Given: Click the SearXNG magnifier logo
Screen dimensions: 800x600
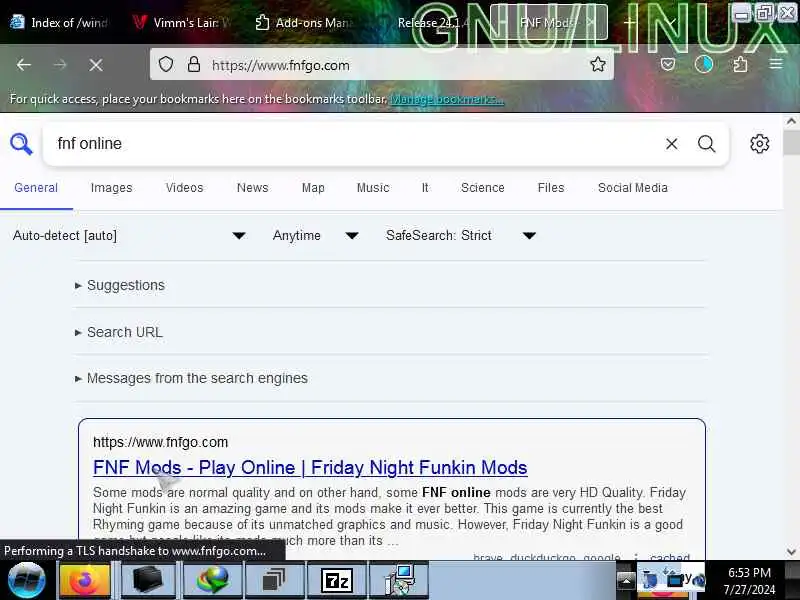Looking at the screenshot, I should pos(21,144).
